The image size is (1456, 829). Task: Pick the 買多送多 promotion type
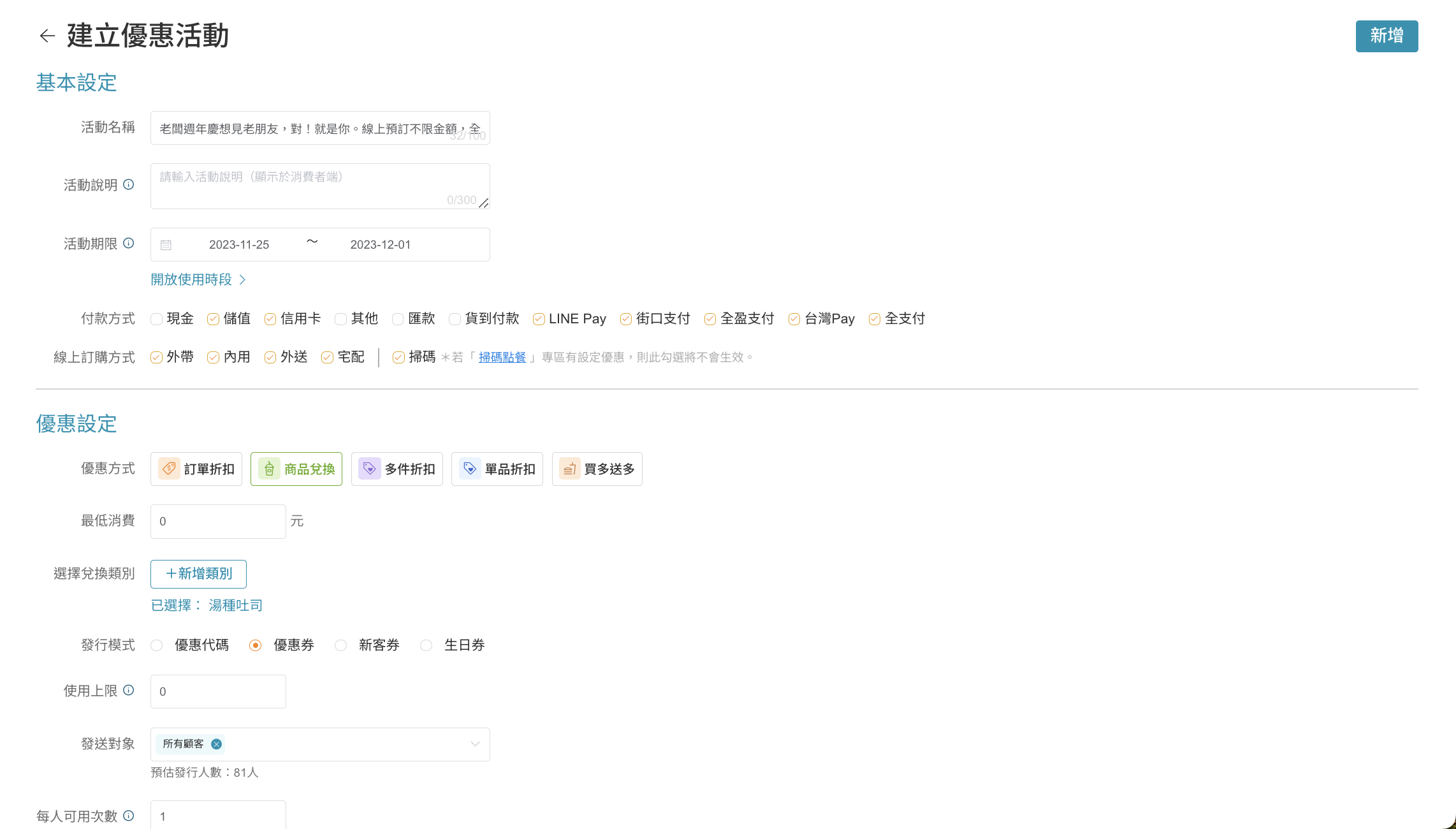(597, 469)
